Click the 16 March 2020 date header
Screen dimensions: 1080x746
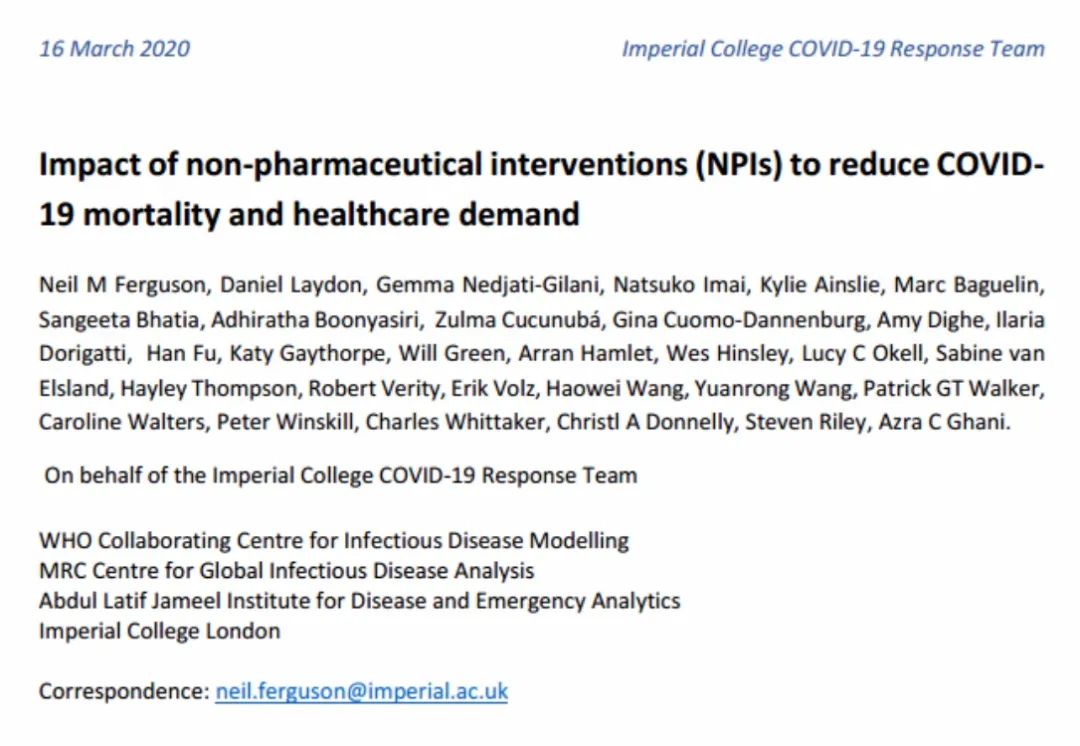[114, 49]
